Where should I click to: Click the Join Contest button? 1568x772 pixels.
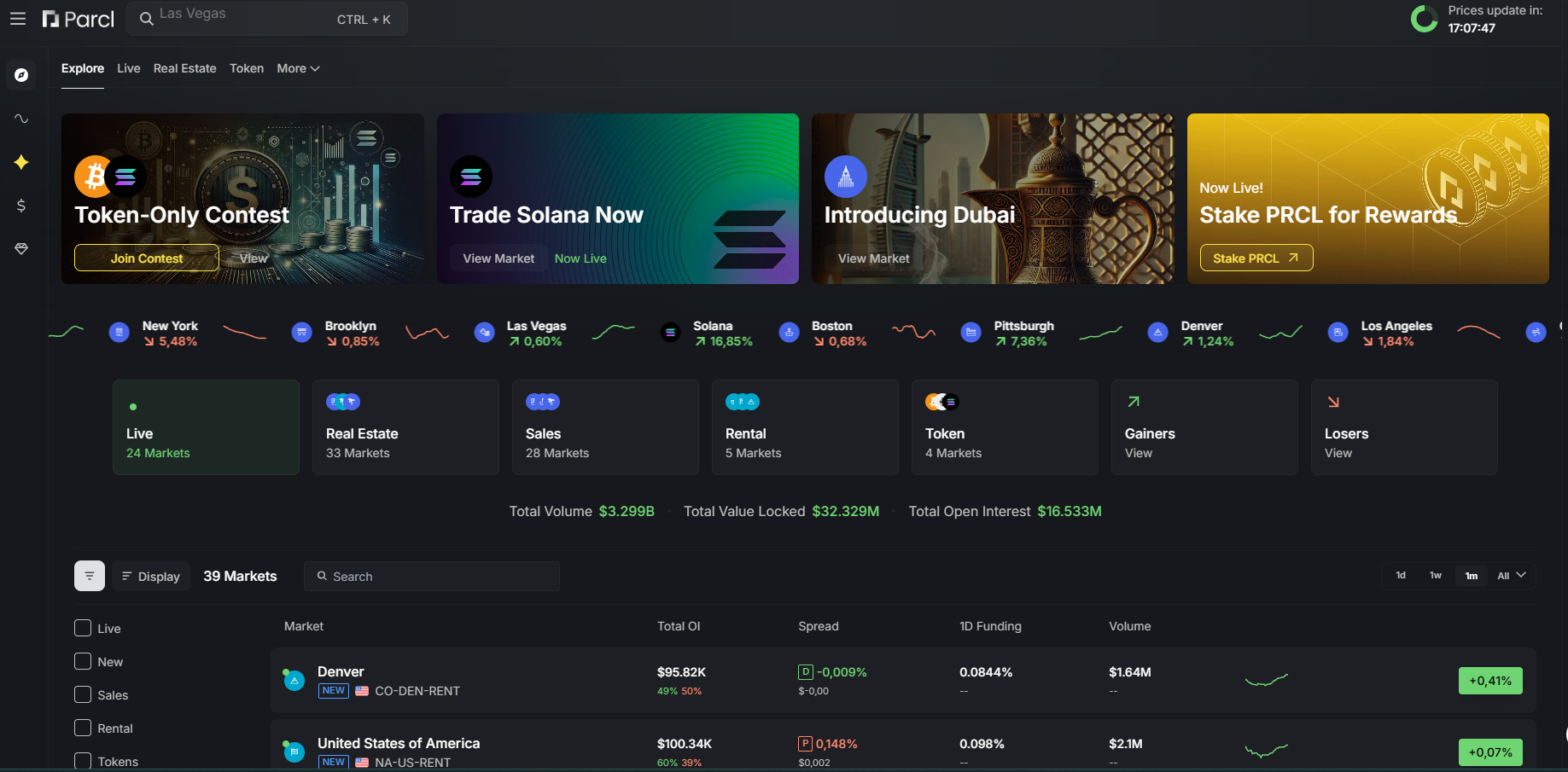point(147,258)
